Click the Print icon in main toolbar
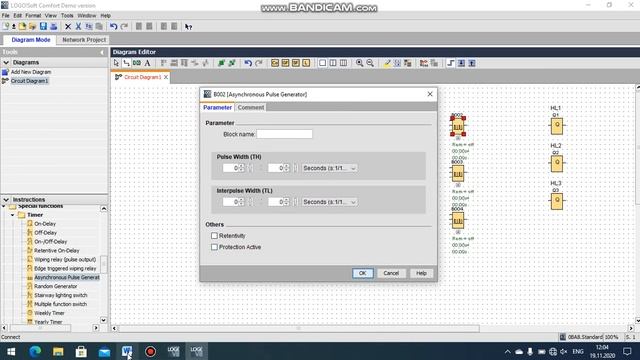Screen dimensions: 640x360 [53, 27]
